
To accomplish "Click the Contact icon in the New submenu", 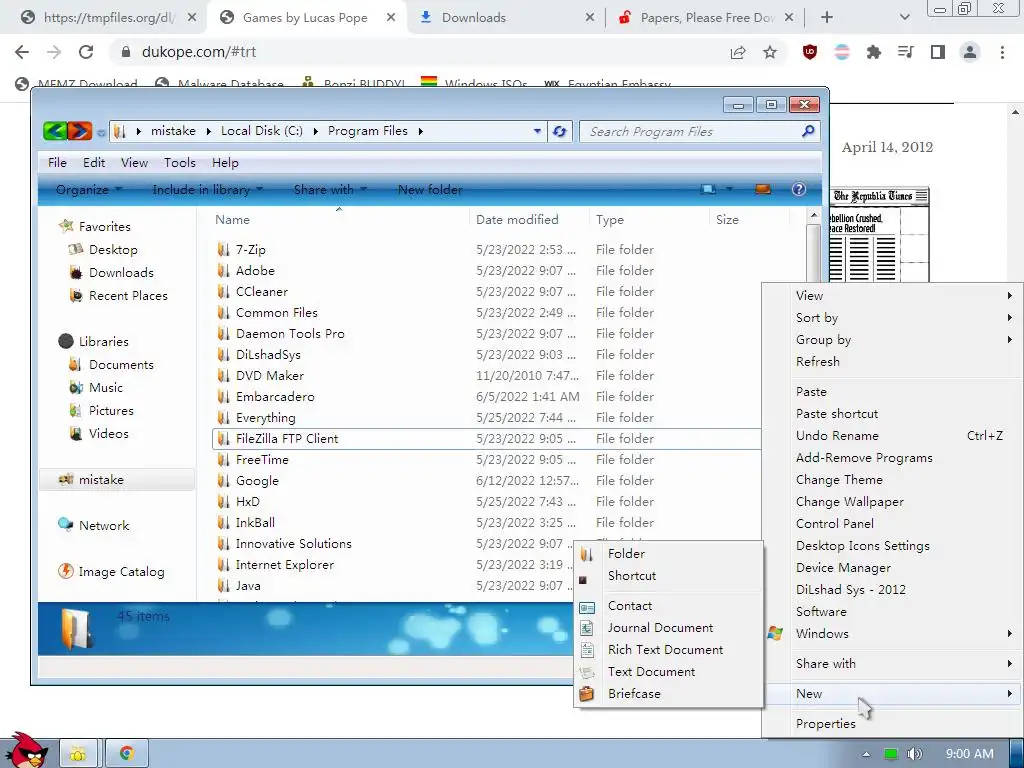I will pyautogui.click(x=586, y=607).
